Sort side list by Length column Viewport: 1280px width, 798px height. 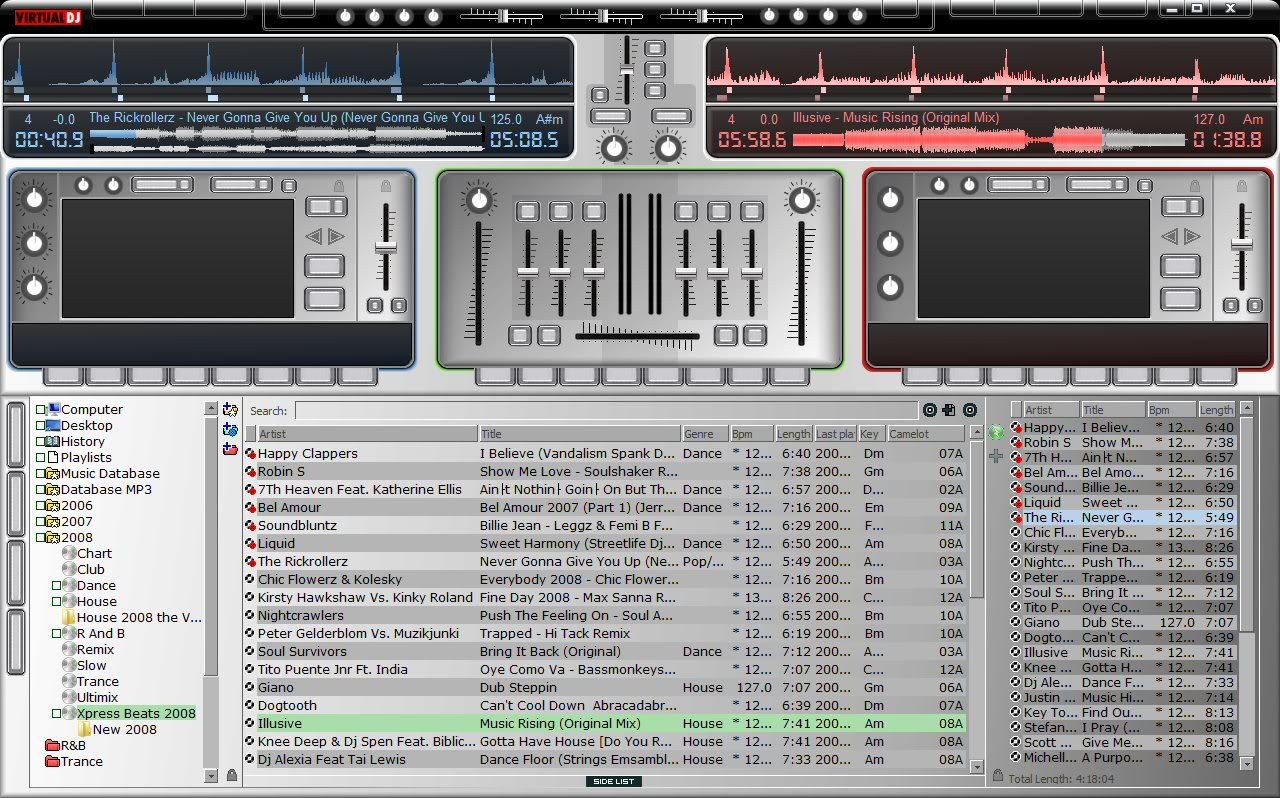click(1217, 410)
